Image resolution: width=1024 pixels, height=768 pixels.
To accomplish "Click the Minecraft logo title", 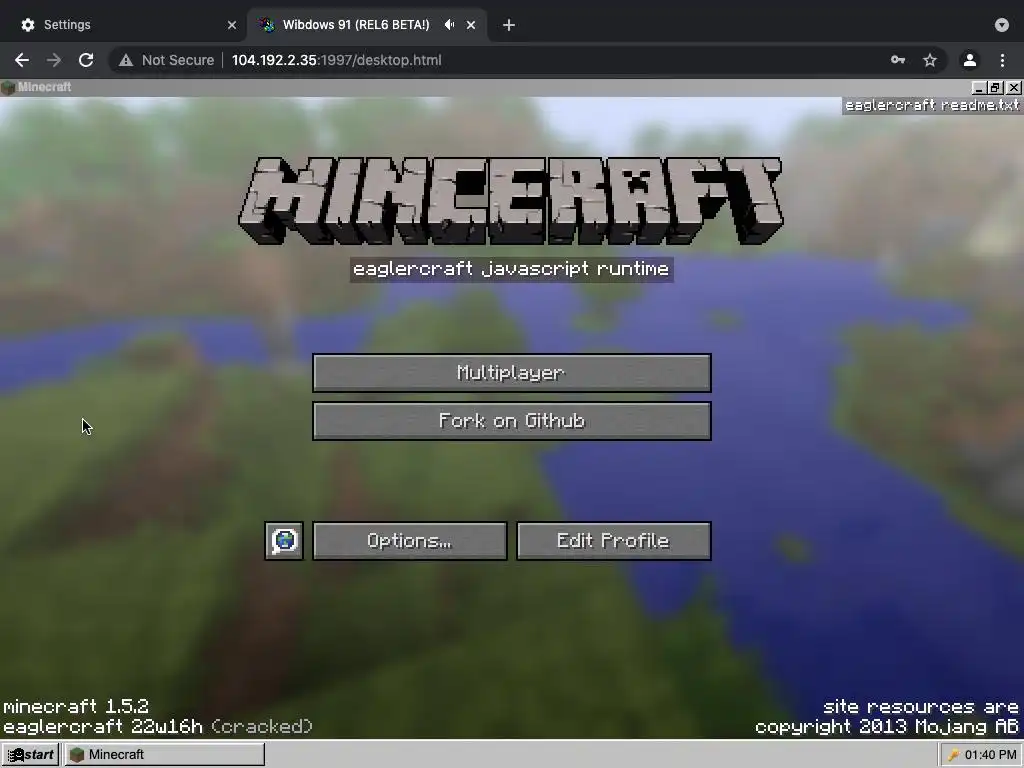I will click(x=511, y=201).
